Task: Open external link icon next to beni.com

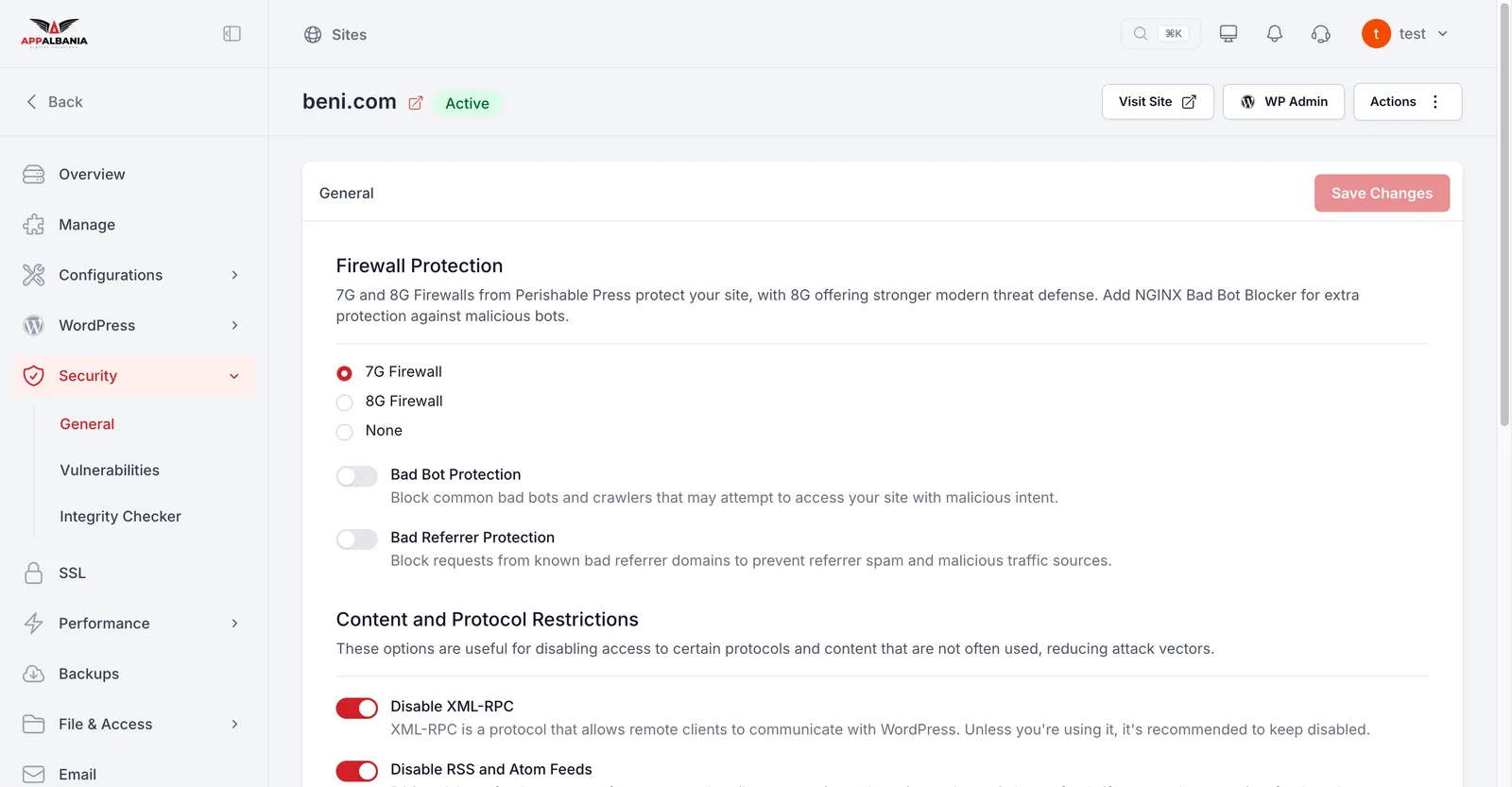Action: (x=416, y=103)
